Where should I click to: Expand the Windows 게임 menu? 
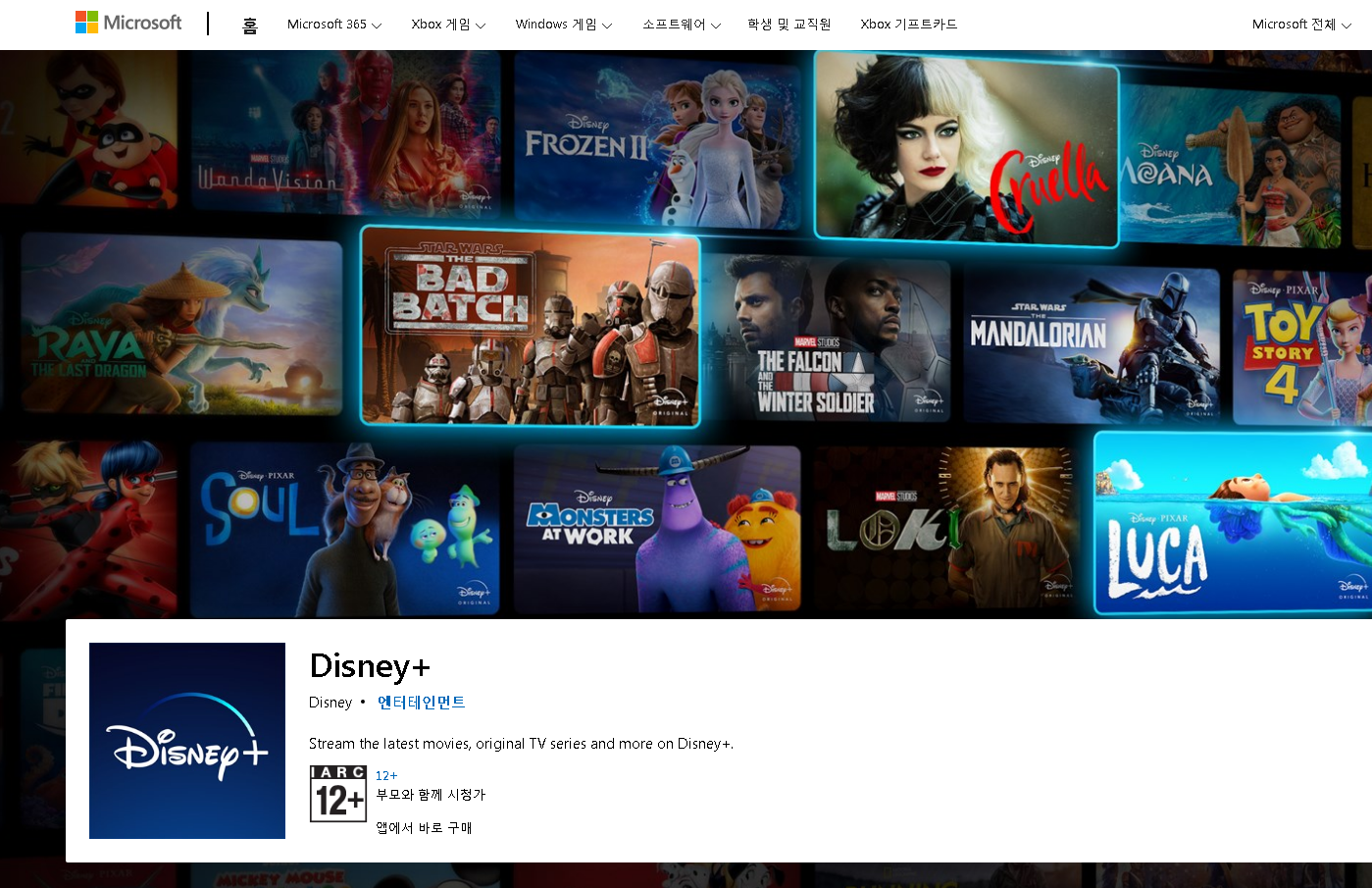pos(564,25)
